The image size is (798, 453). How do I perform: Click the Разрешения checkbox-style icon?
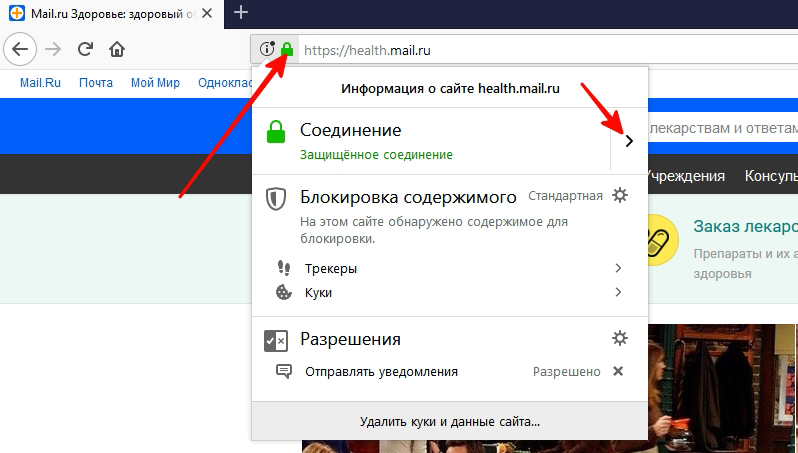coord(276,341)
